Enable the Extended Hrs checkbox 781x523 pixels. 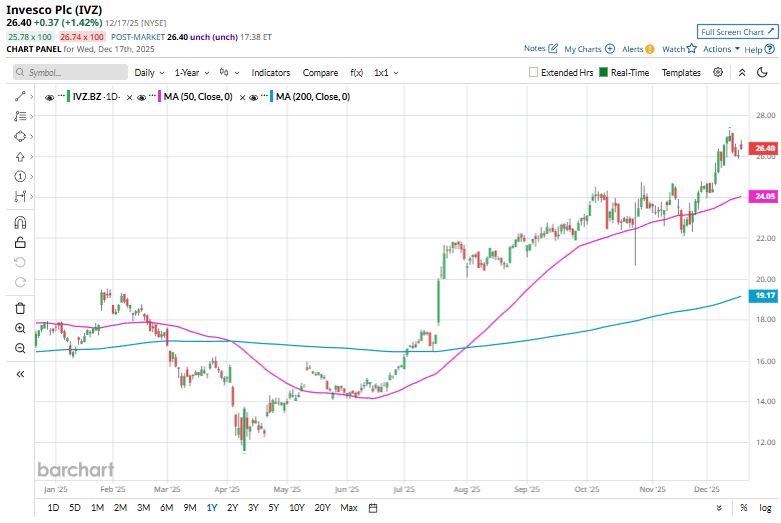pos(534,73)
